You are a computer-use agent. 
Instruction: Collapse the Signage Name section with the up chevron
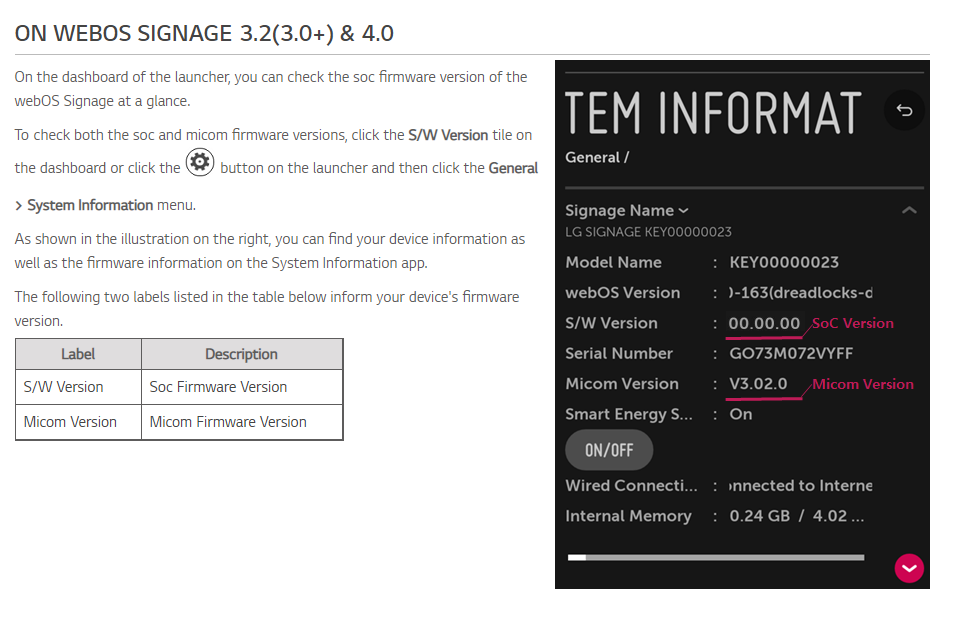click(x=909, y=211)
